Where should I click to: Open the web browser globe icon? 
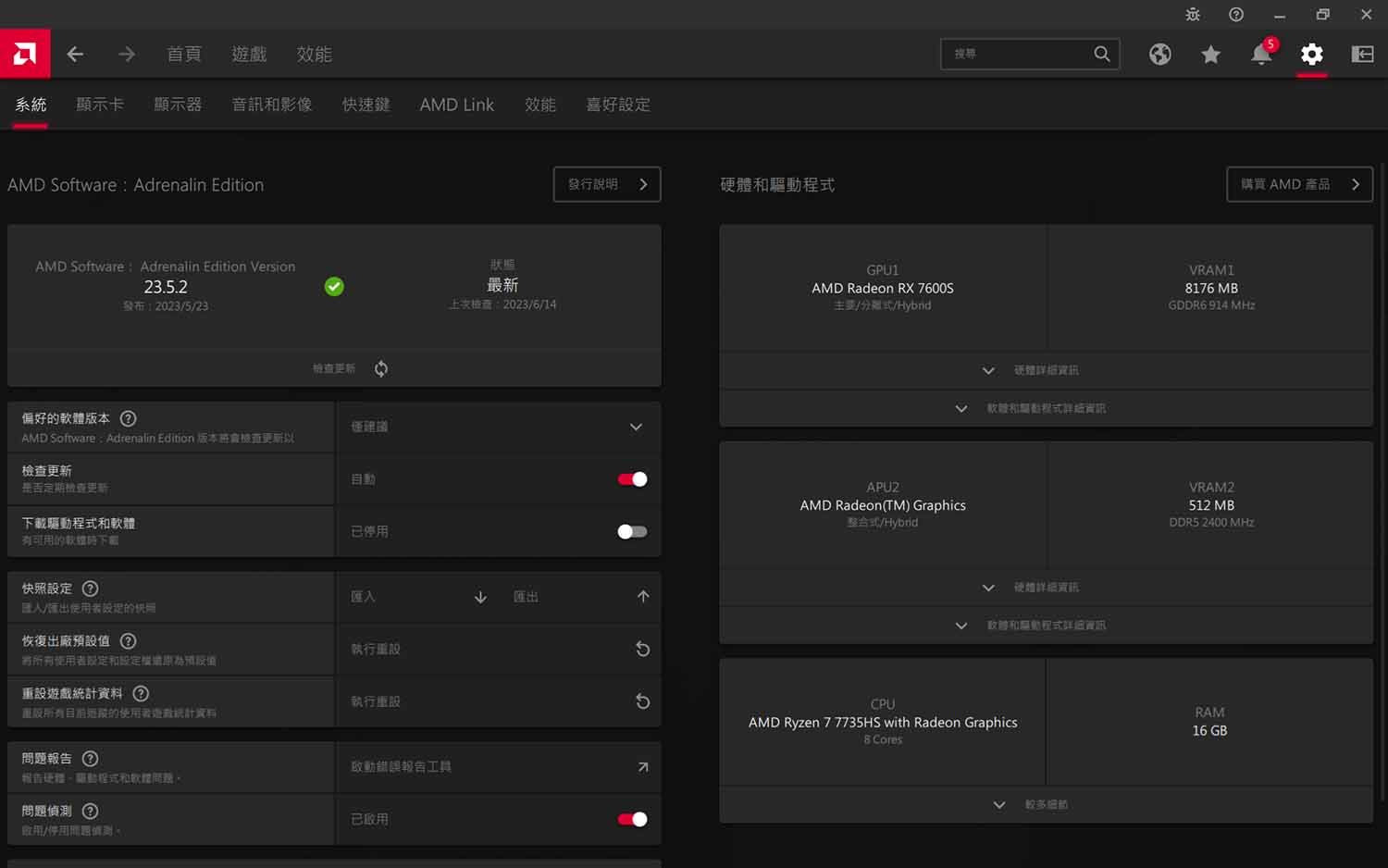[x=1159, y=55]
